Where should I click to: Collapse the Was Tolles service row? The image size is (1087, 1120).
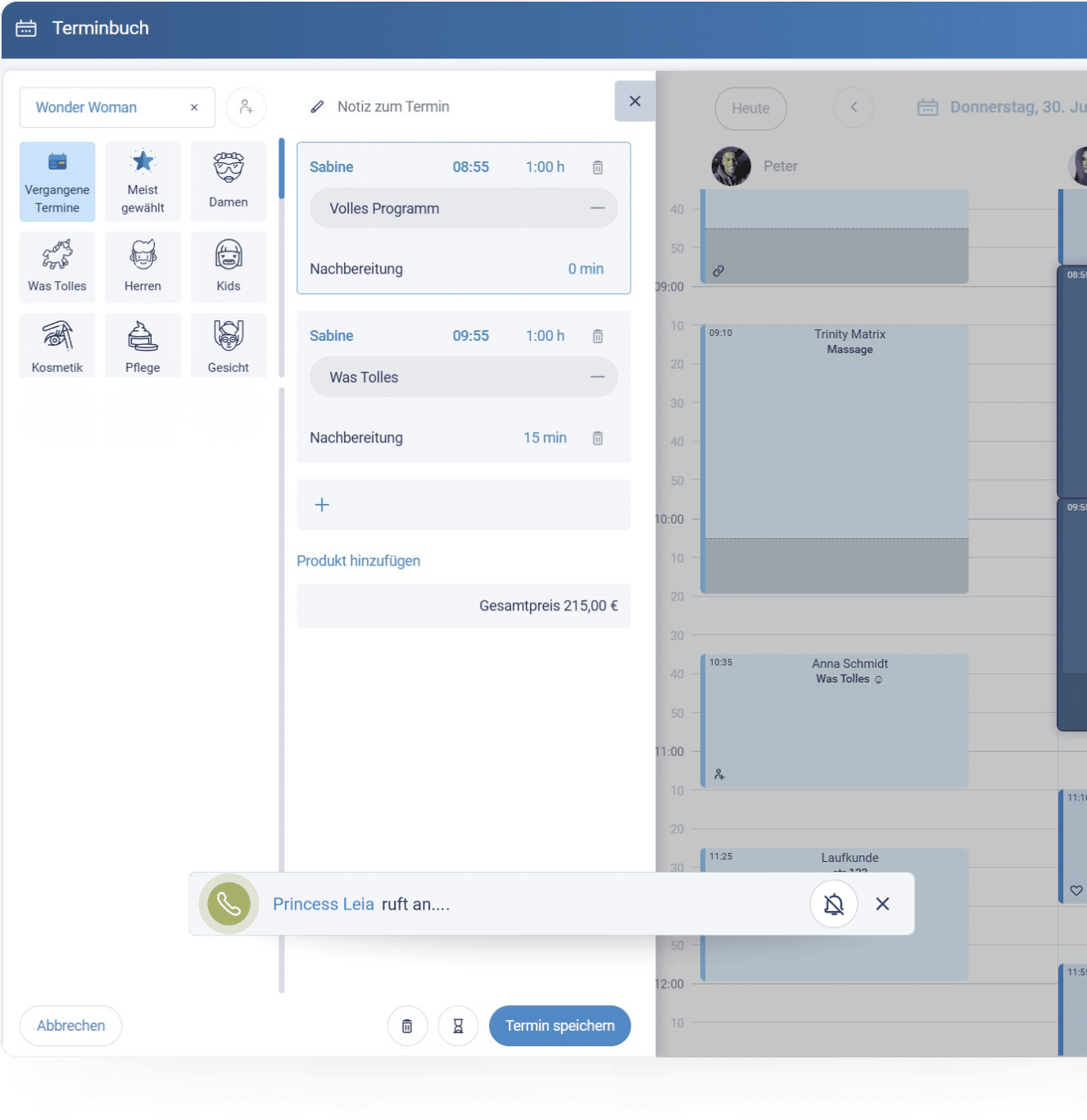(x=598, y=378)
